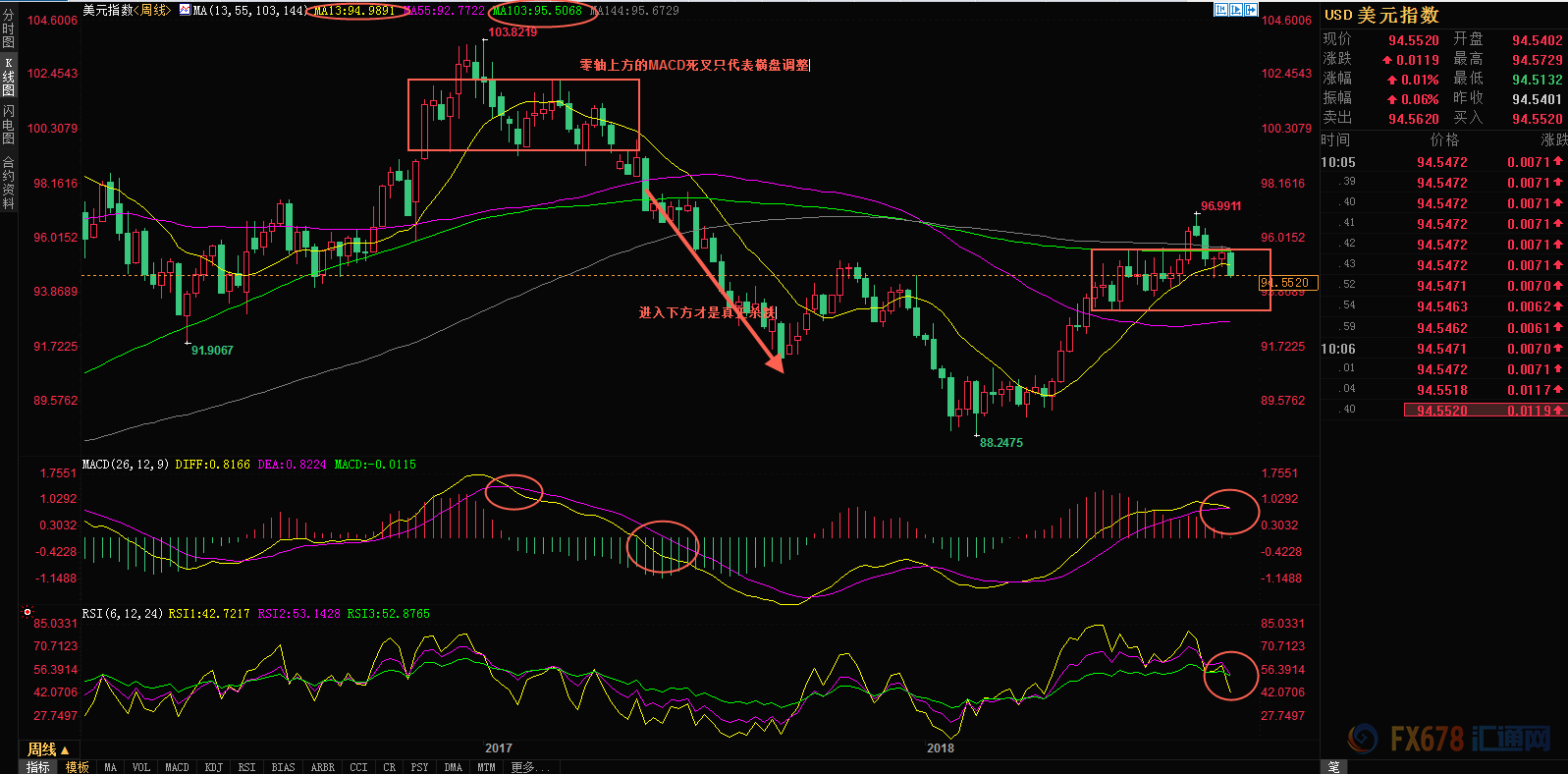Apply the MTM indicator from bottom bar
Screen dimensions: 1568x774
pos(486,767)
